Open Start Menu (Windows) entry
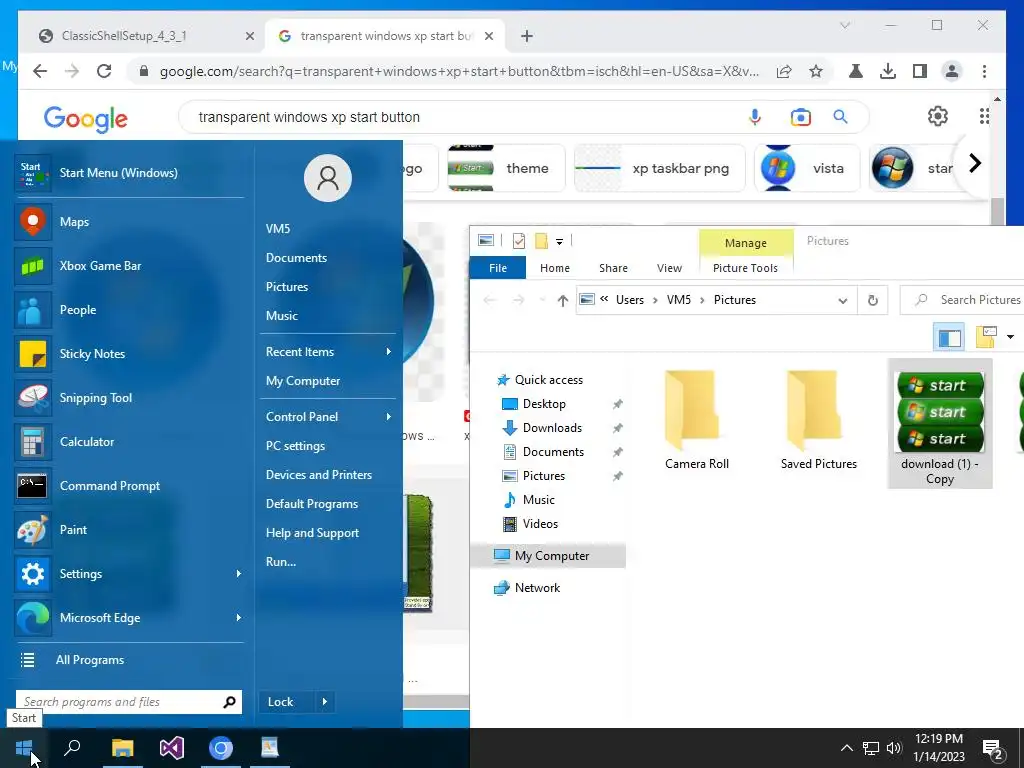 click(129, 173)
